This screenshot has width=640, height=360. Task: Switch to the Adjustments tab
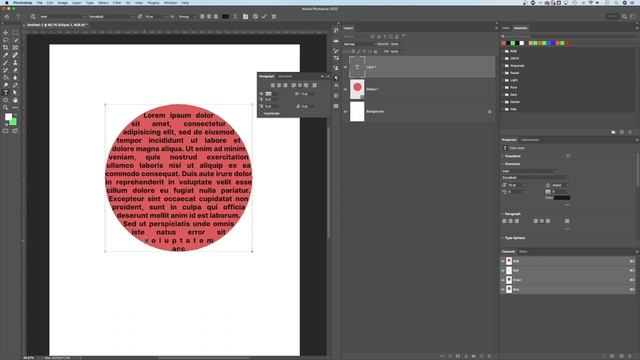[530, 140]
